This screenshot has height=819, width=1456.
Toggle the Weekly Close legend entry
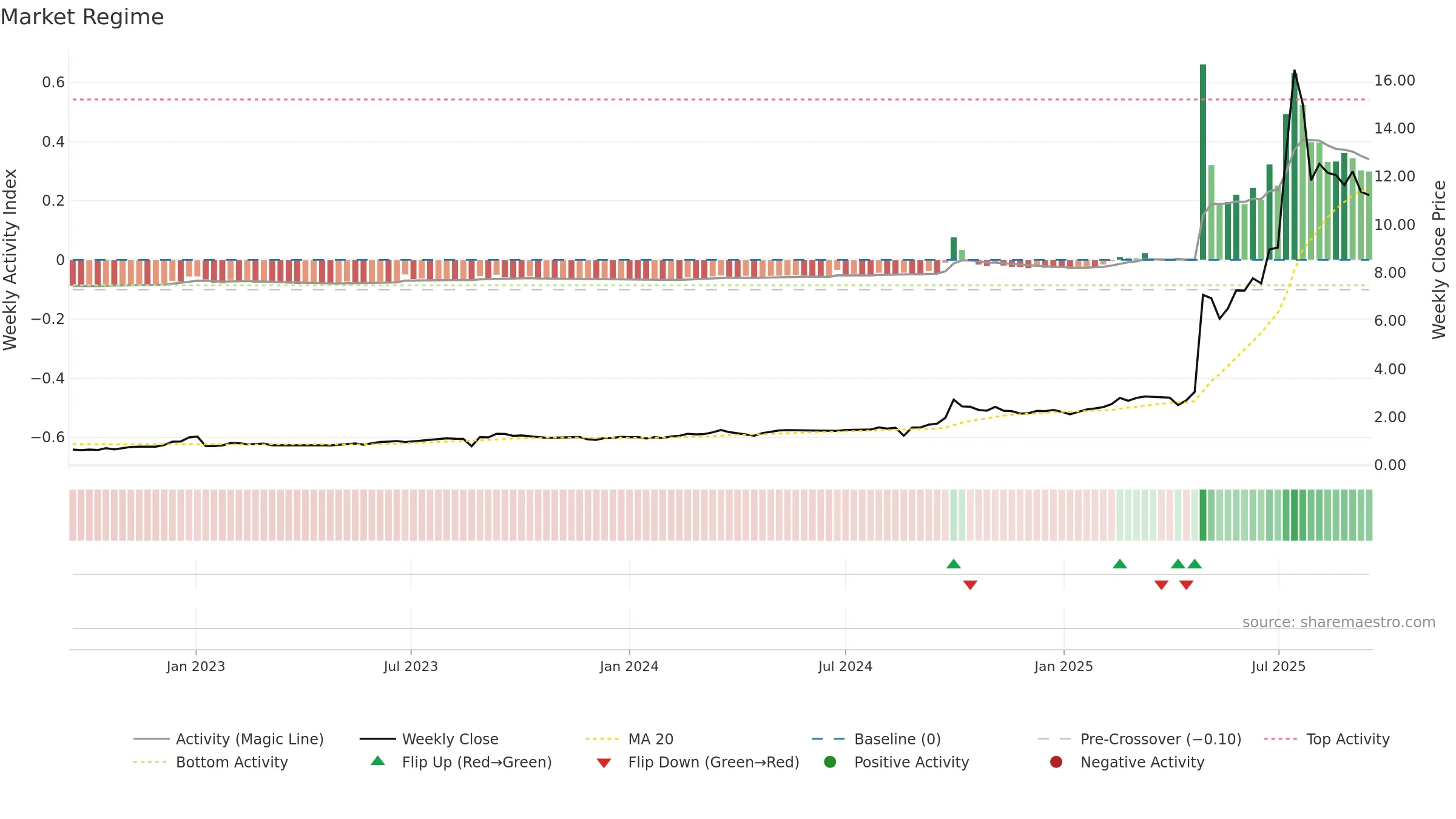430,739
